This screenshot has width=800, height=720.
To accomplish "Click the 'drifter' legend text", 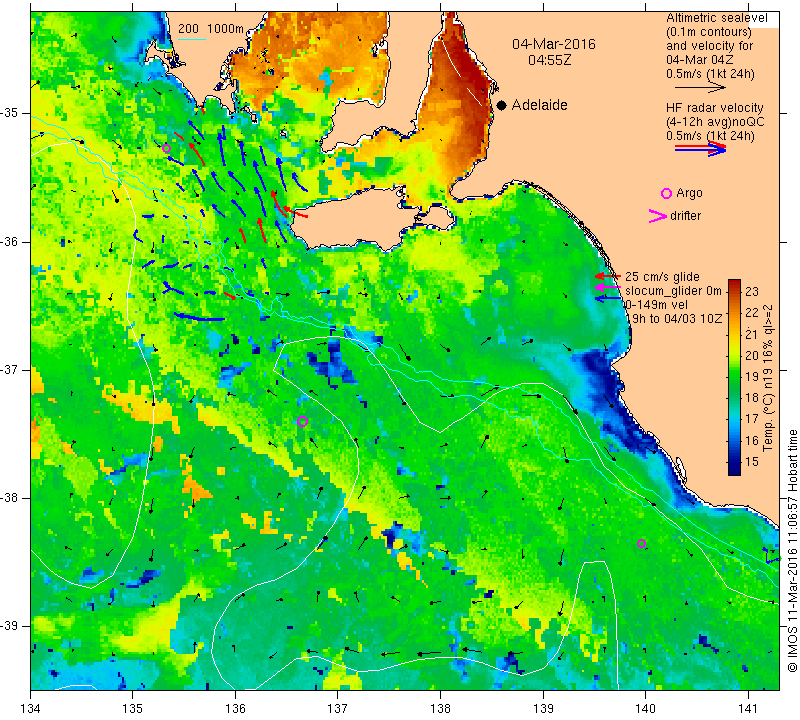I will point(685,216).
